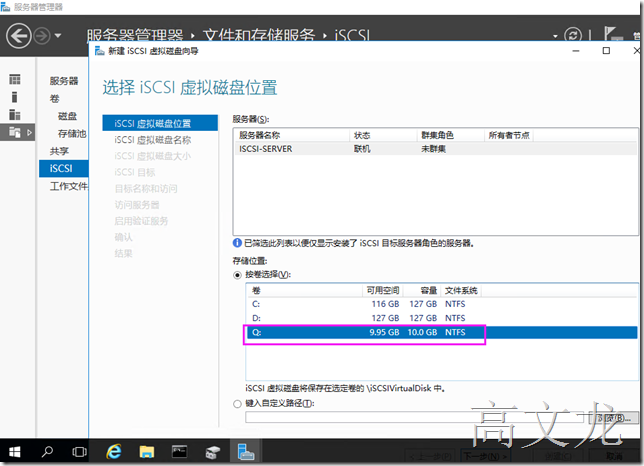Choose the 按卷选择 radio button
644x466 pixels.
pos(237,275)
